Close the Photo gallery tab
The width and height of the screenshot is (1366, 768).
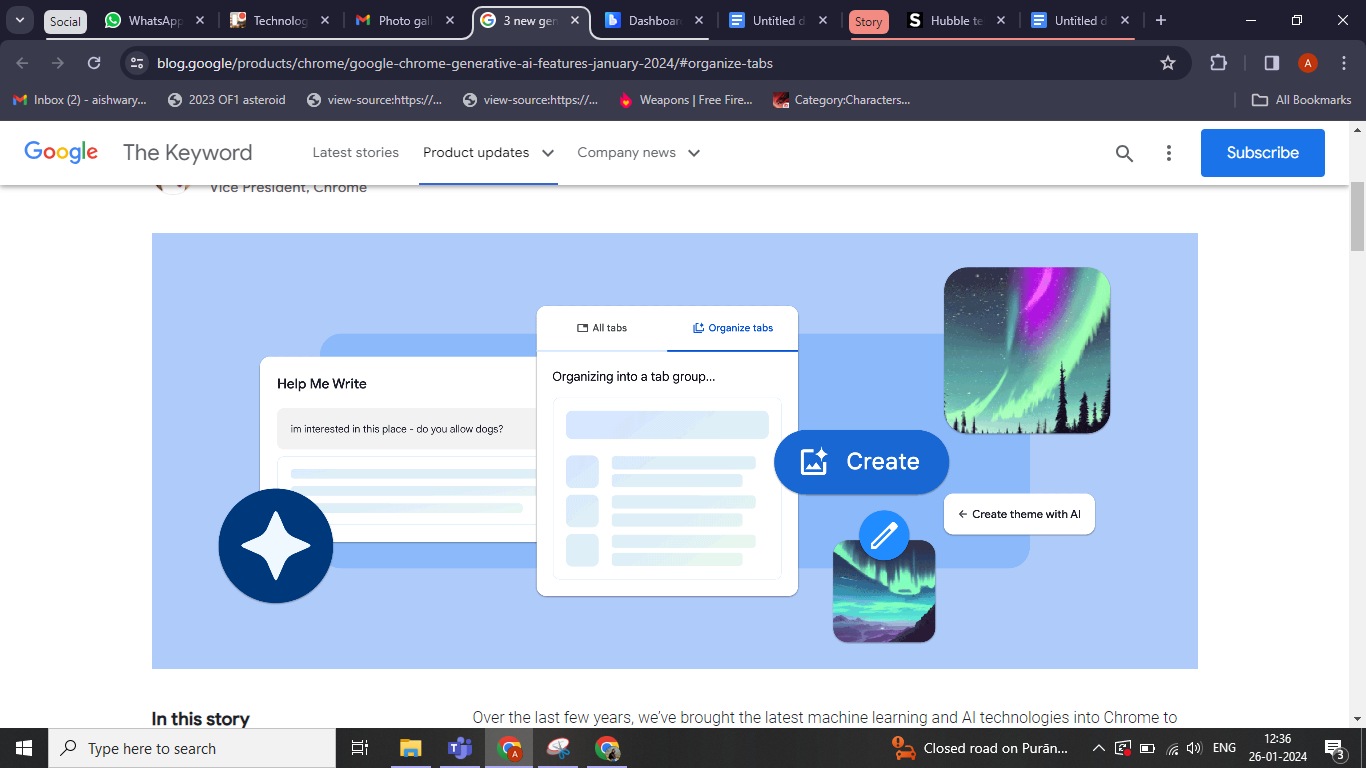click(x=449, y=20)
